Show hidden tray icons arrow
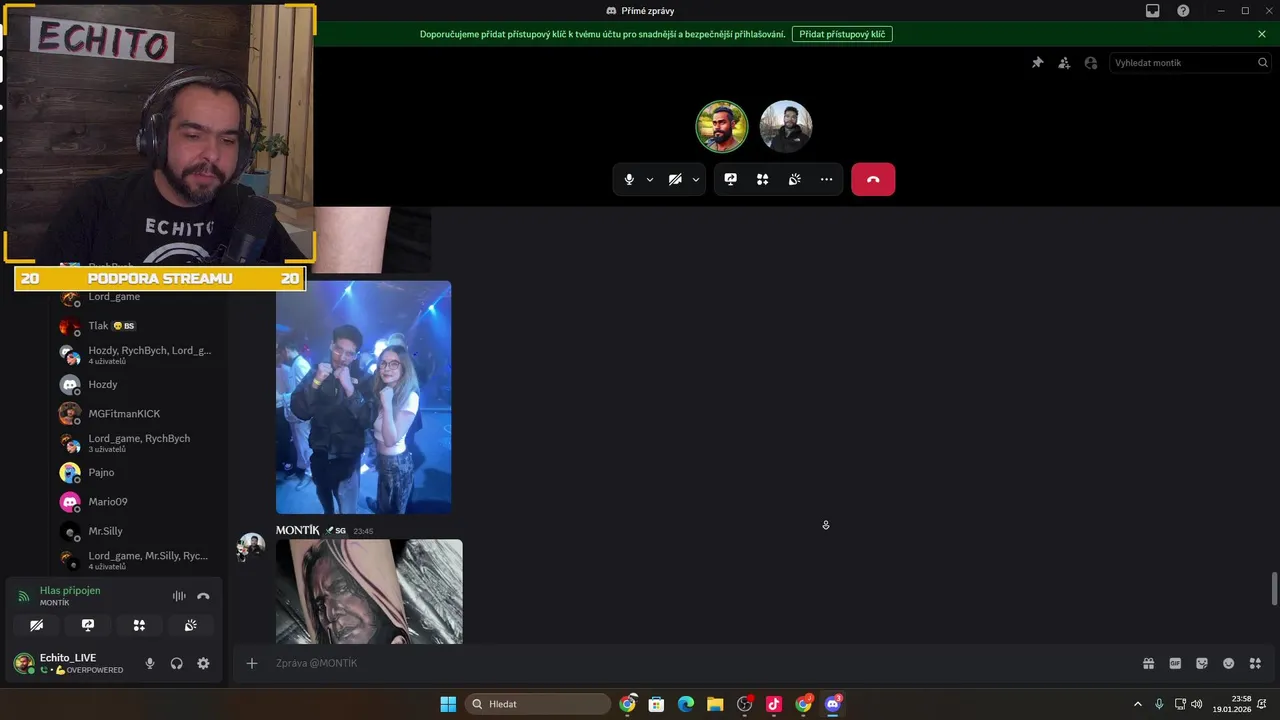 tap(1137, 704)
